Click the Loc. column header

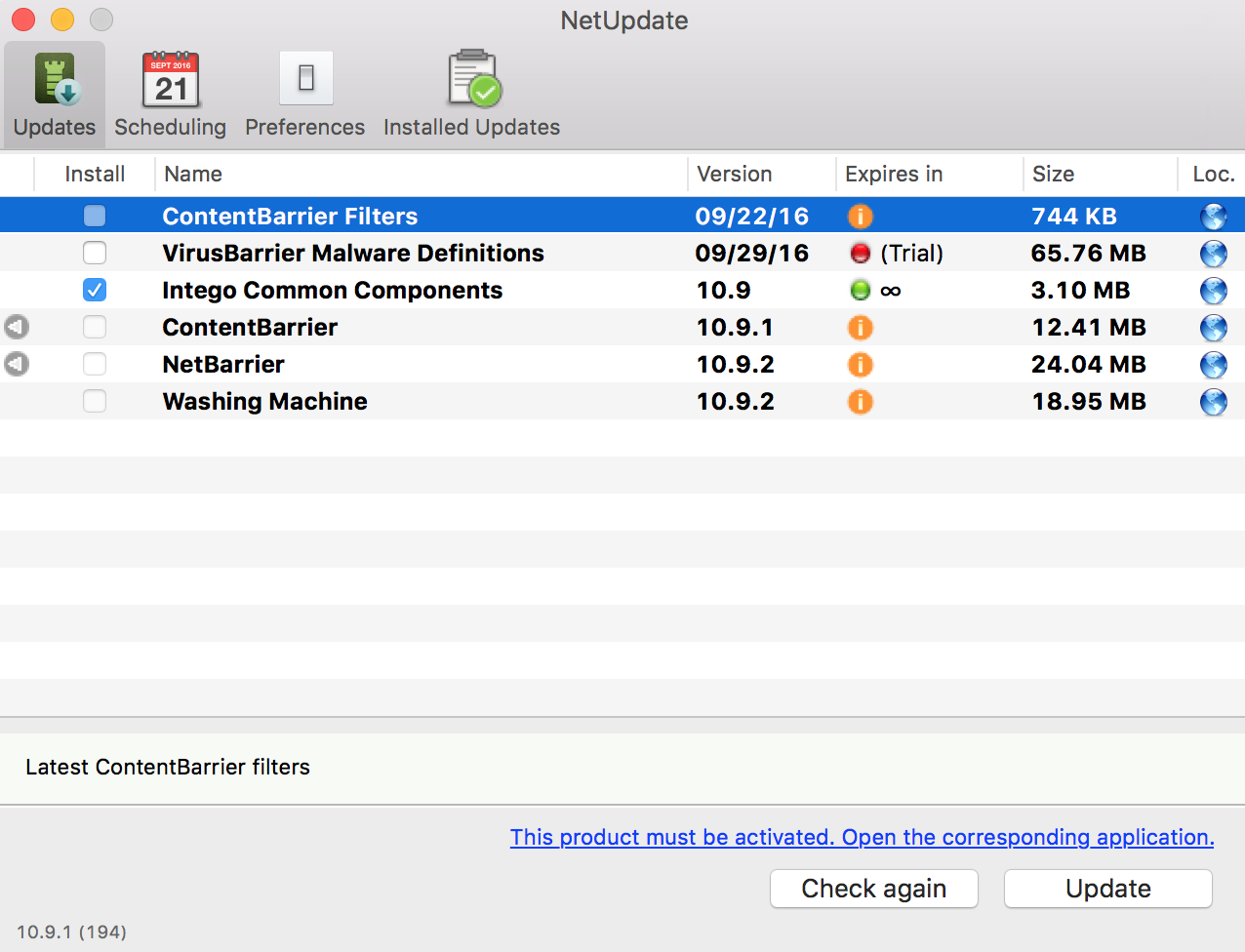[x=1213, y=174]
